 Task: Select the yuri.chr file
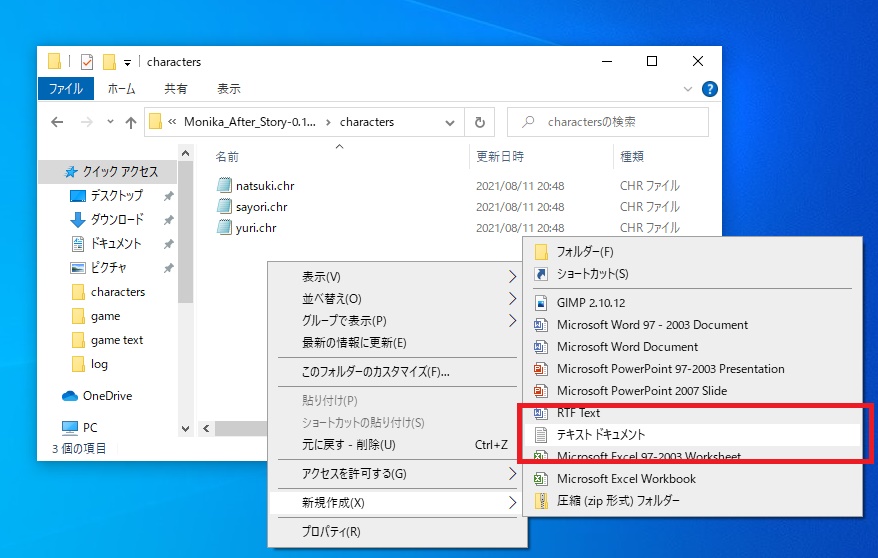[x=256, y=228]
